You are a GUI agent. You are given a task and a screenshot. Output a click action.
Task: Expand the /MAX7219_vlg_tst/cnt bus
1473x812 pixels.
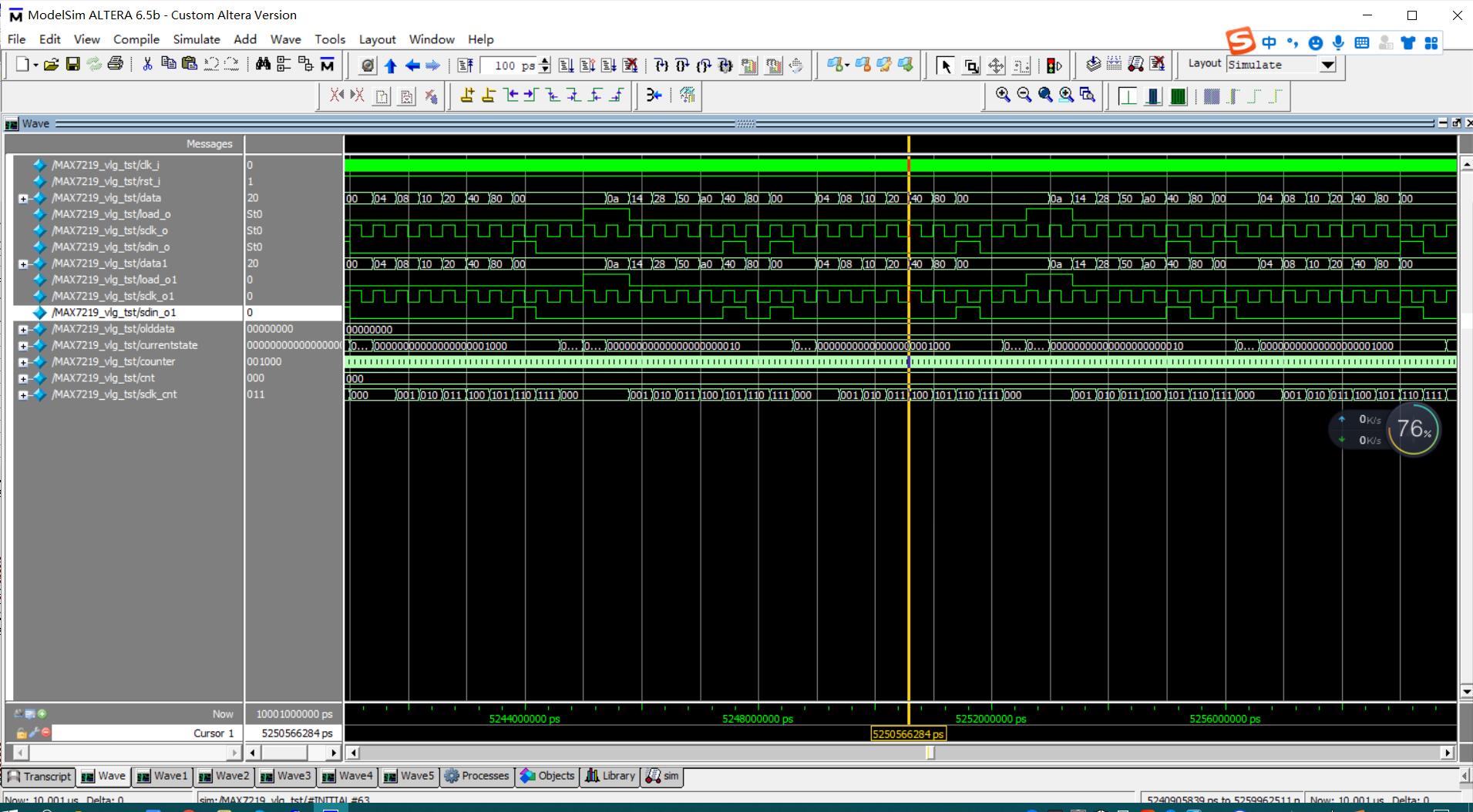tap(23, 378)
